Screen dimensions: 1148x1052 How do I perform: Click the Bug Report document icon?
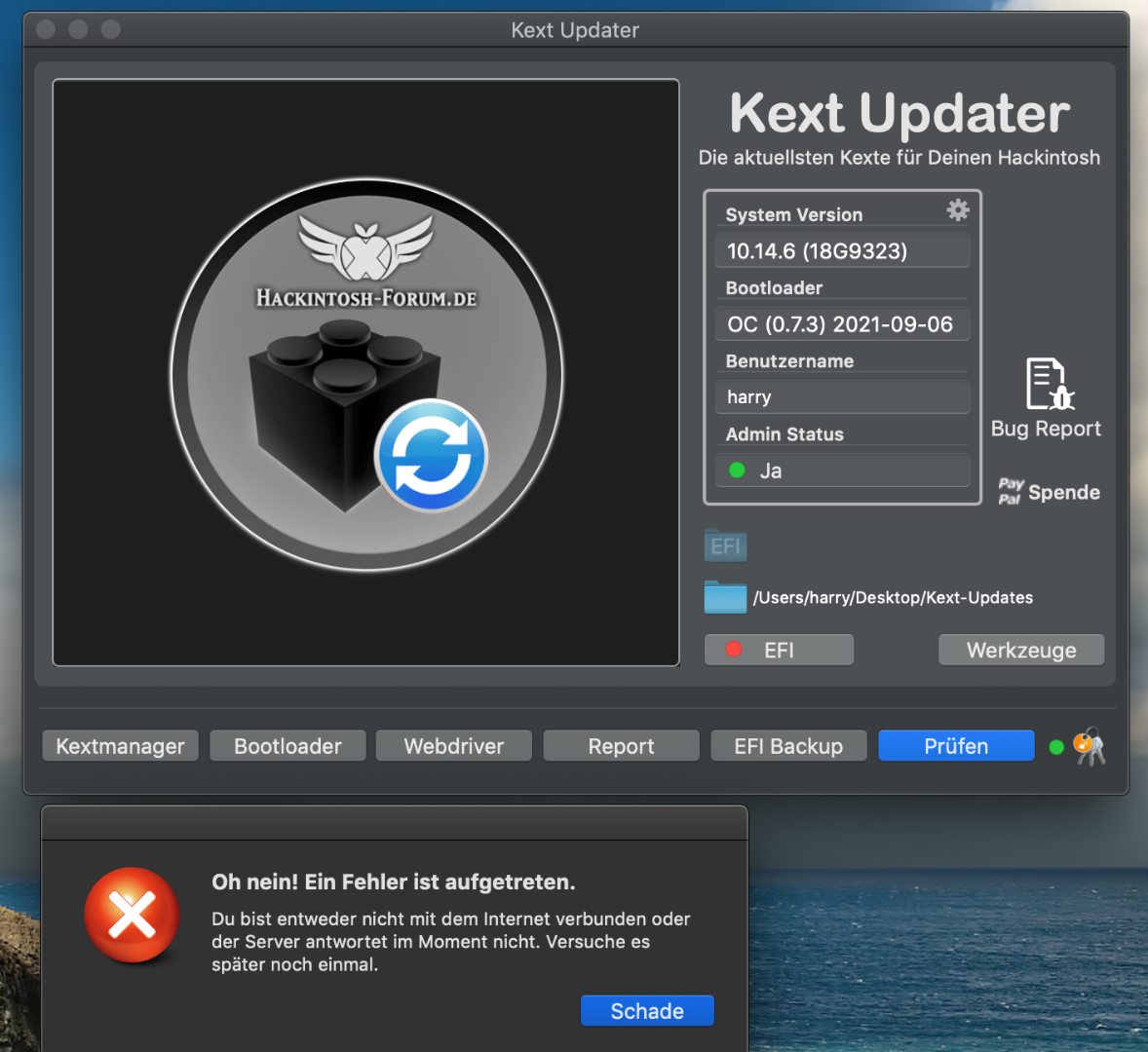click(x=1049, y=384)
